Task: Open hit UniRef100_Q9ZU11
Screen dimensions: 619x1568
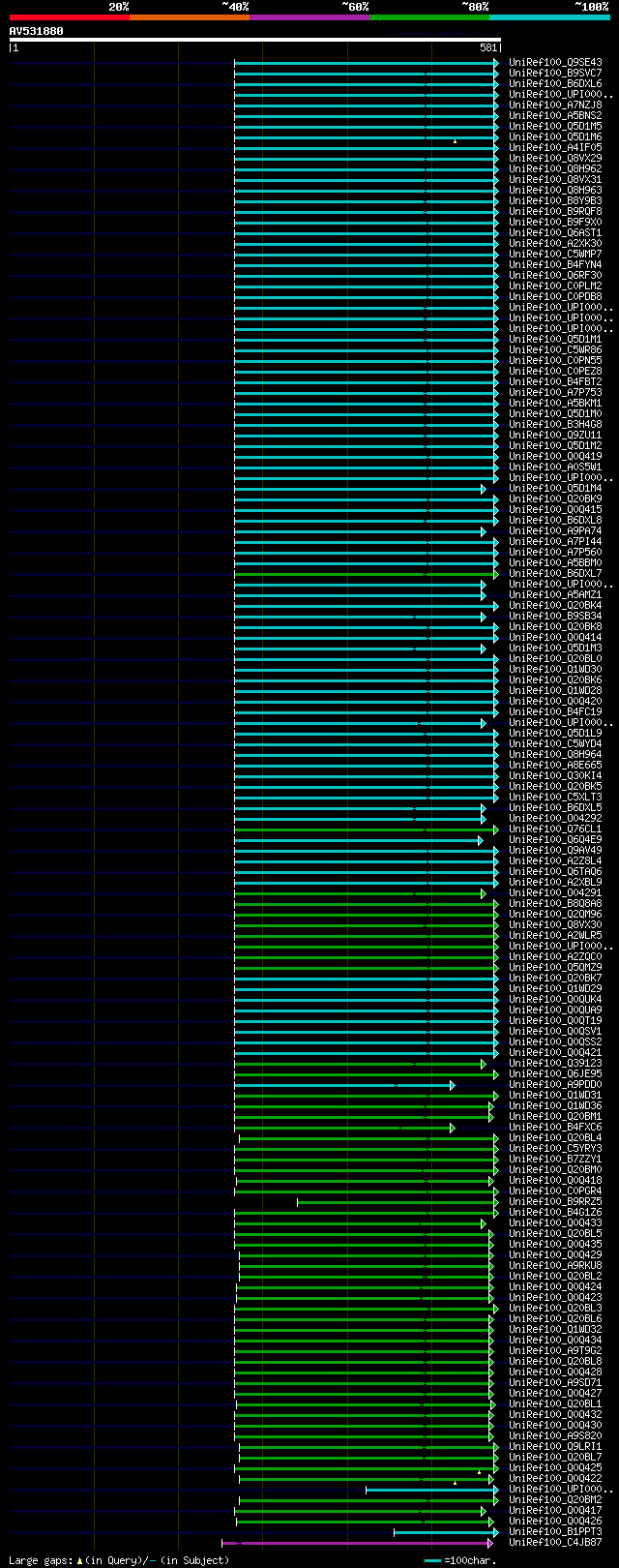Action: point(555,436)
